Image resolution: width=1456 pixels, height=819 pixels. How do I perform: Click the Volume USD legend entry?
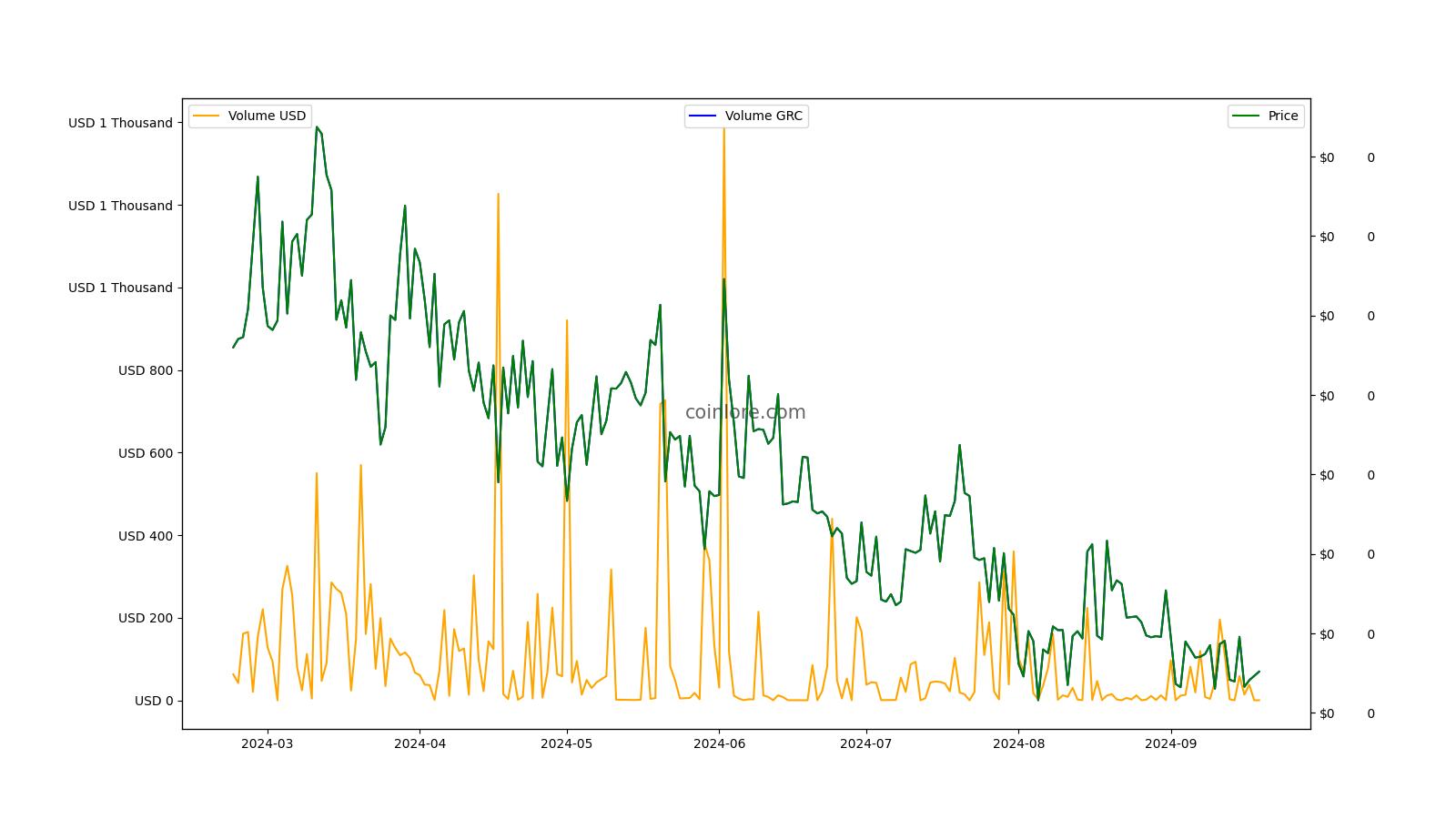[250, 116]
